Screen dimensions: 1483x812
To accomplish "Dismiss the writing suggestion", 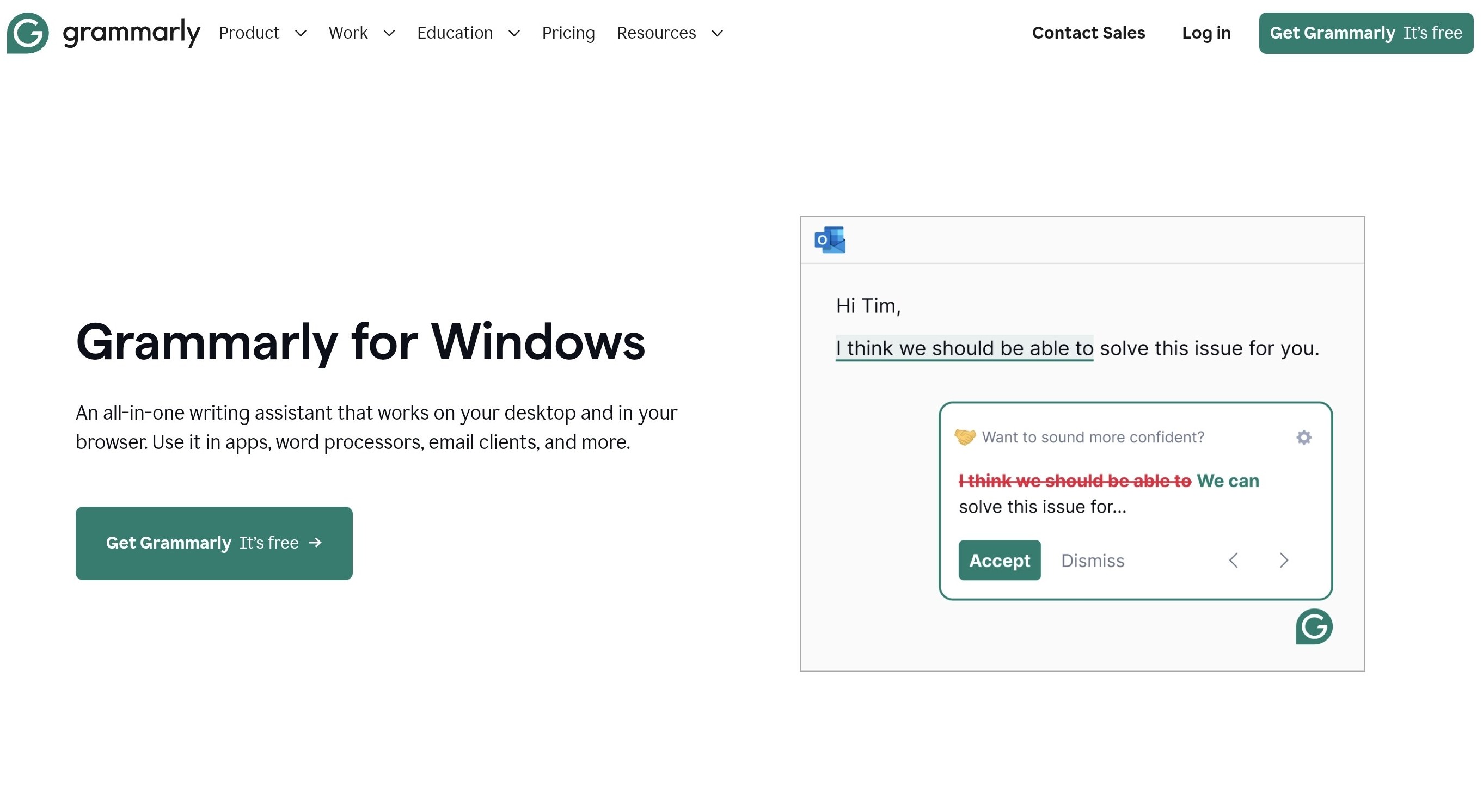I will [1092, 561].
